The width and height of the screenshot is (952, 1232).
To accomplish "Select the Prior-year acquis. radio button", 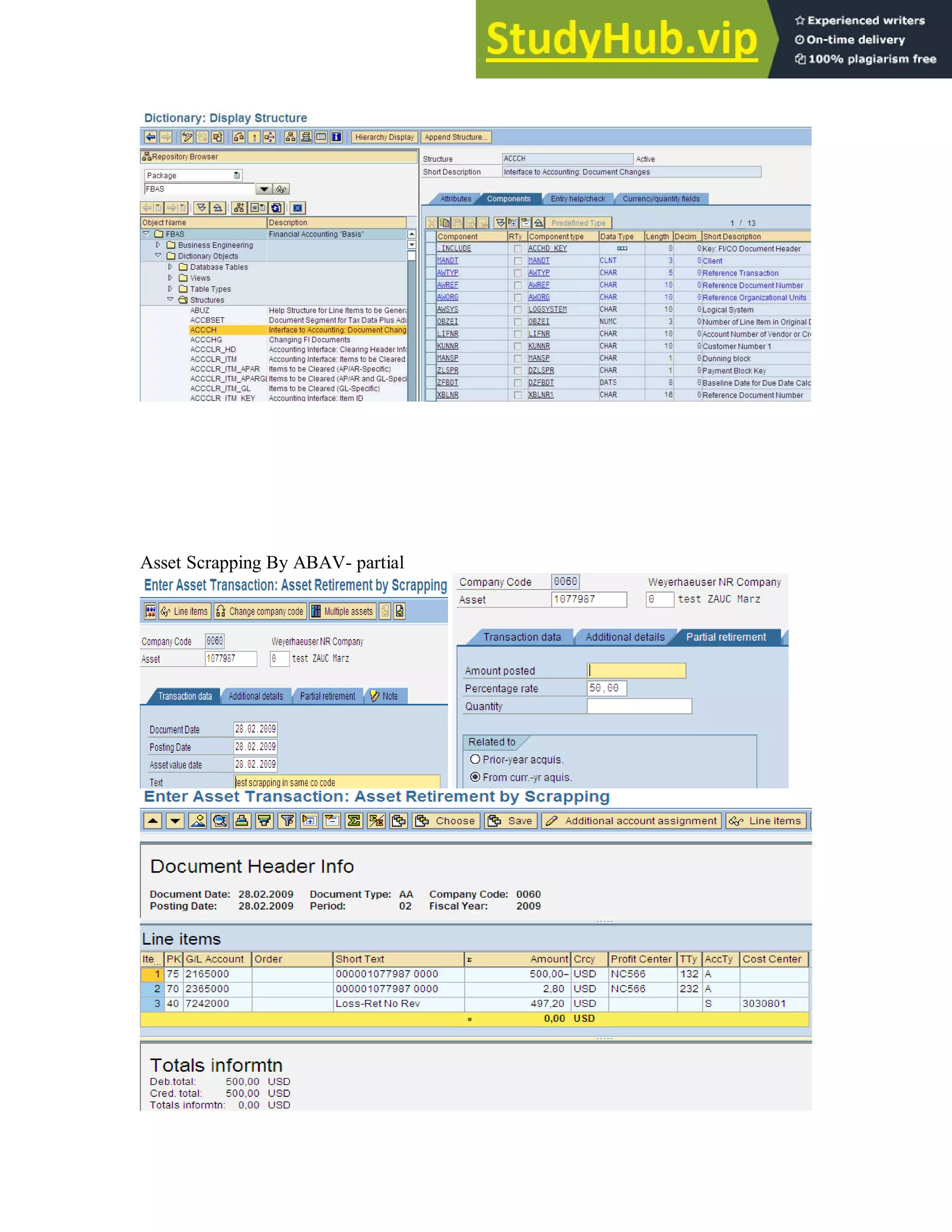I will click(476, 759).
